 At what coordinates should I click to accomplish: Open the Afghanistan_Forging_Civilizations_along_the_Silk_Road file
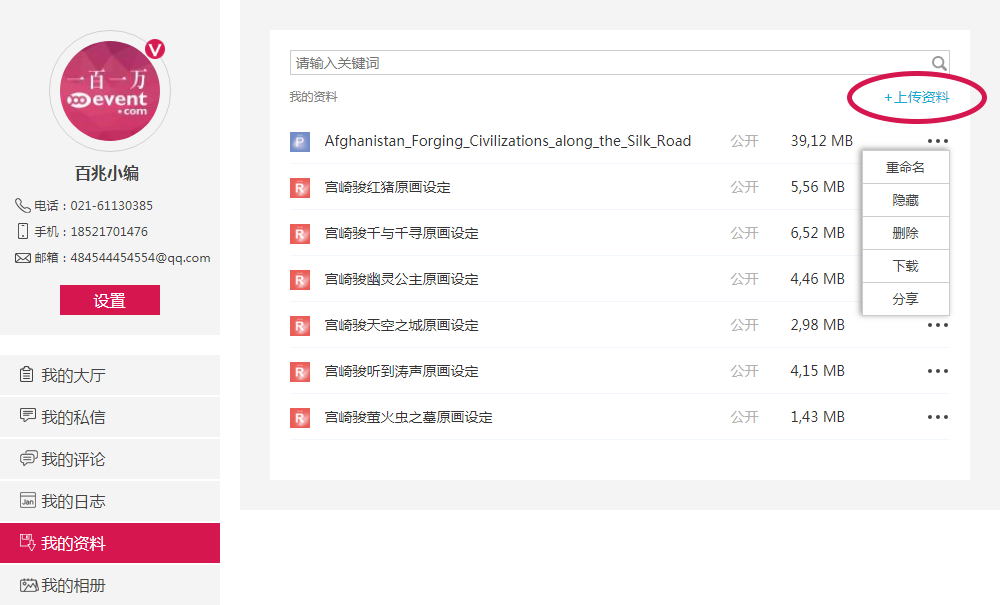508,141
